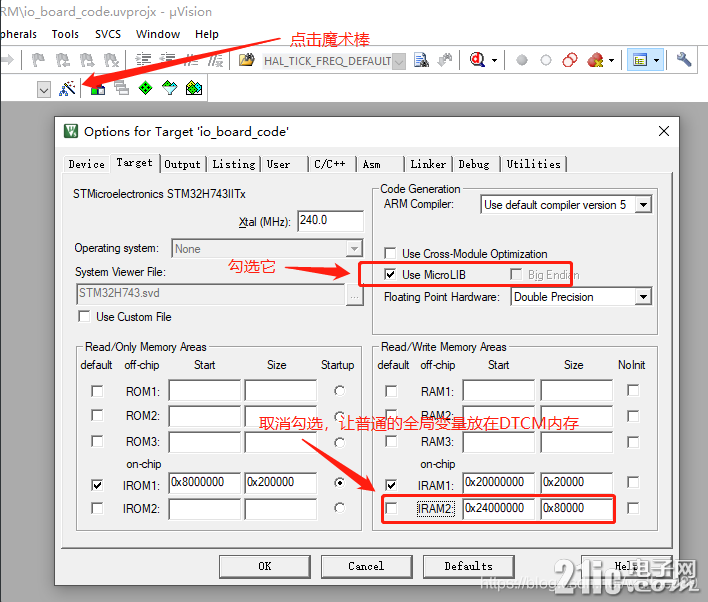Click the Manage Run-Time Environment green diamond icon
Screen dimensions: 708x602
click(x=145, y=88)
